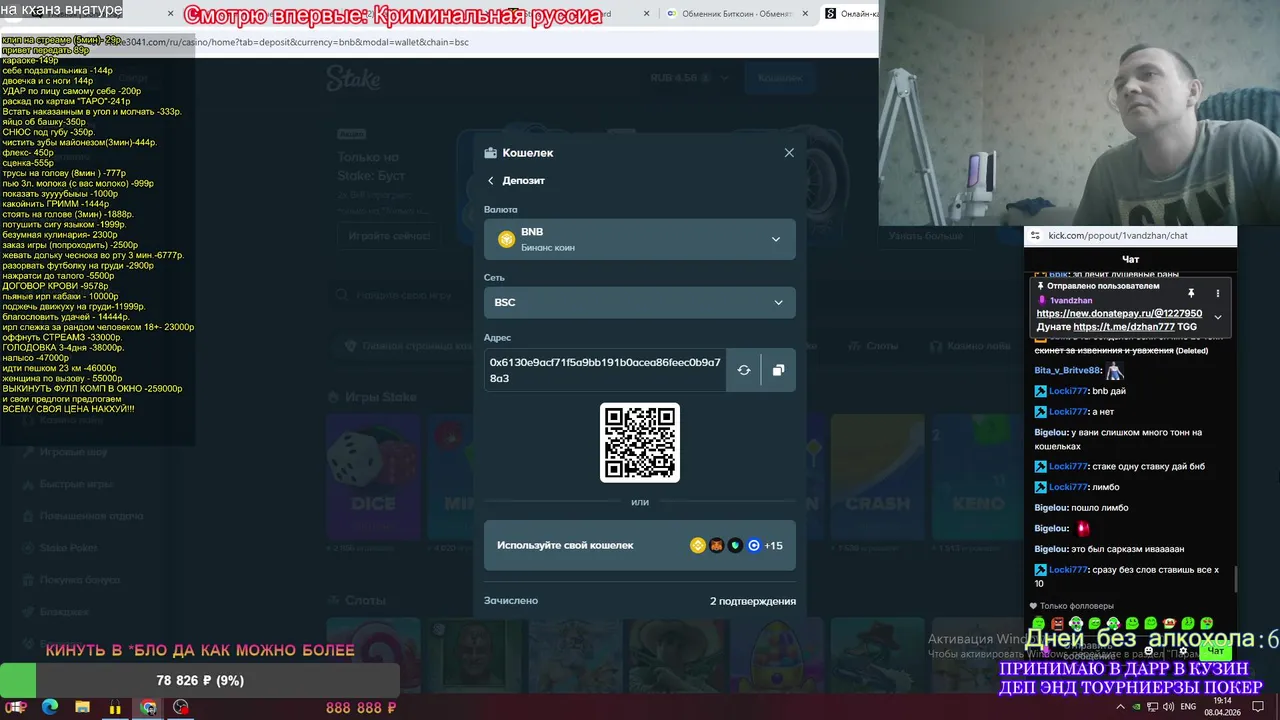Click the donation goal progress bar 78 826 ₽

point(200,681)
